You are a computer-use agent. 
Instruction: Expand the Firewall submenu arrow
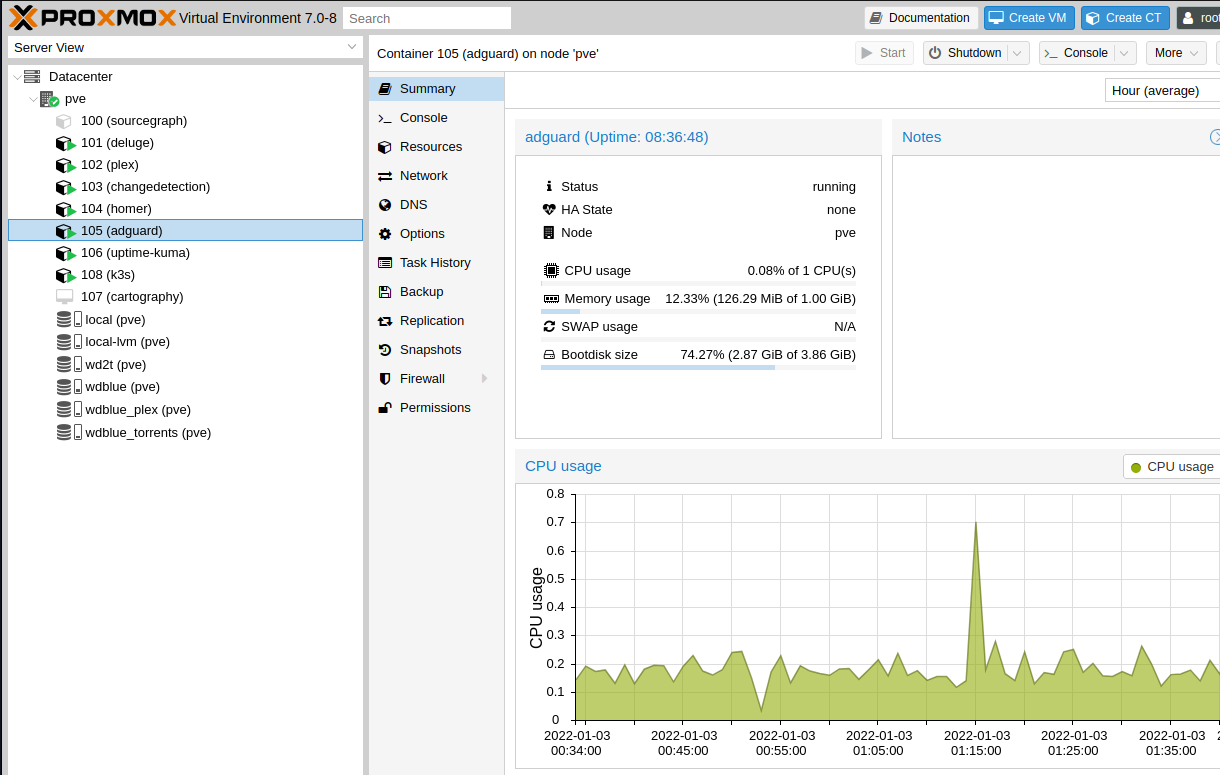click(485, 379)
